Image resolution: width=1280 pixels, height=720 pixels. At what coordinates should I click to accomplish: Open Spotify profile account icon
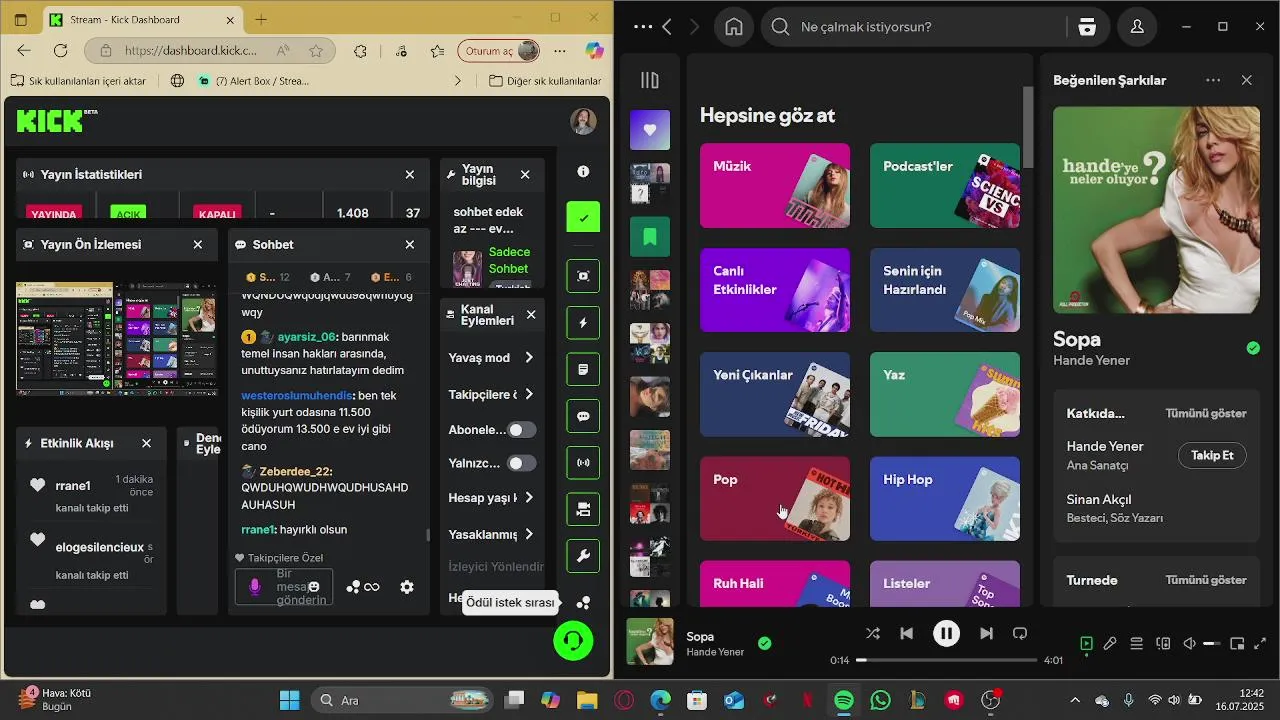click(x=1137, y=27)
